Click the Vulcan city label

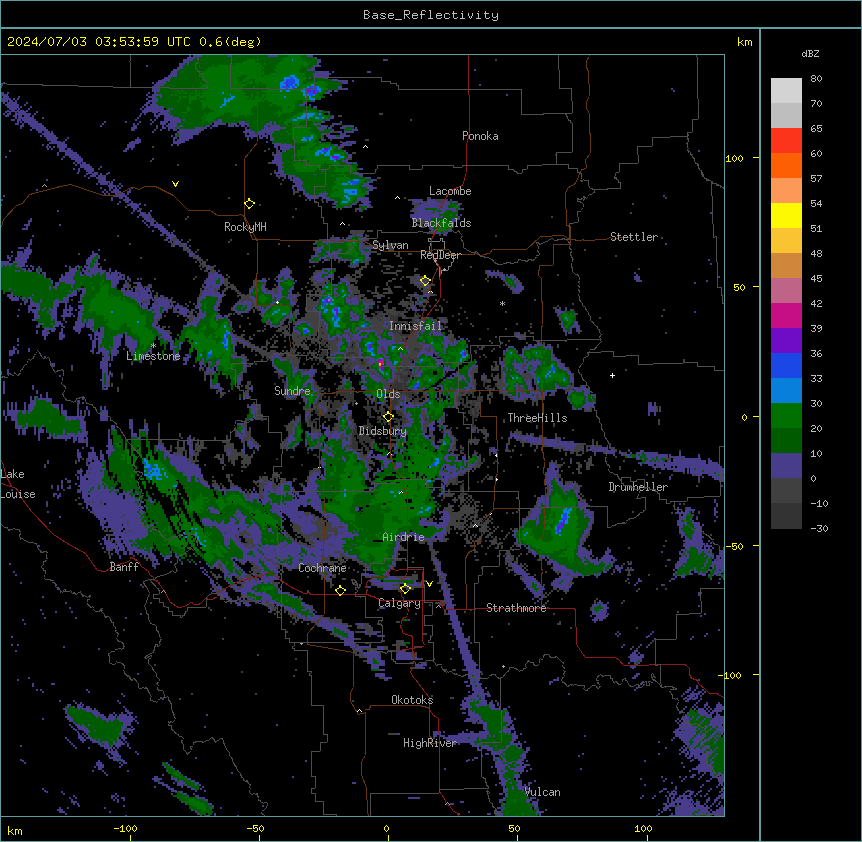[542, 792]
